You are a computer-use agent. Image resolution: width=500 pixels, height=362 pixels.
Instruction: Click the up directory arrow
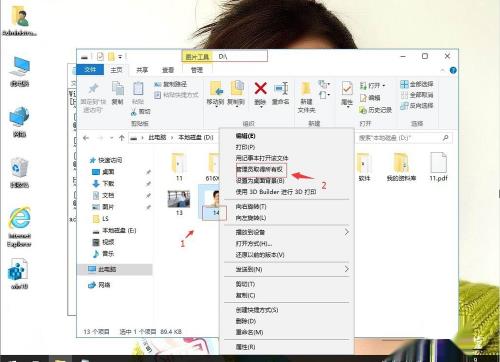[122, 138]
